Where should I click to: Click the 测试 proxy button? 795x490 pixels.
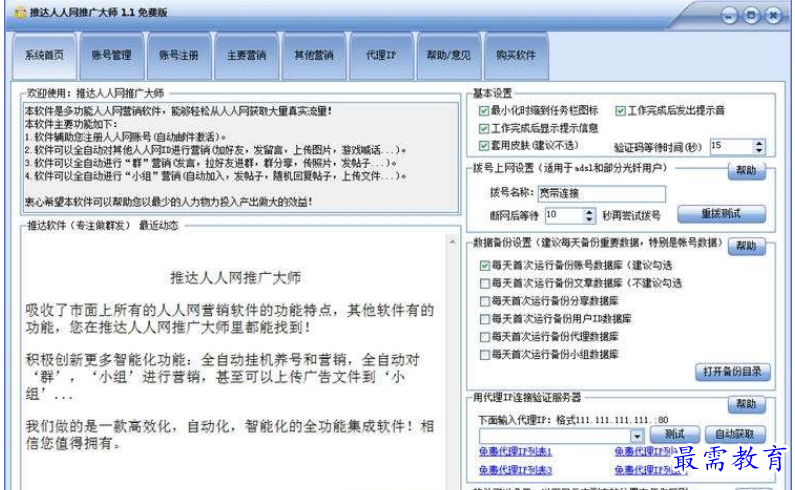pyautogui.click(x=675, y=435)
